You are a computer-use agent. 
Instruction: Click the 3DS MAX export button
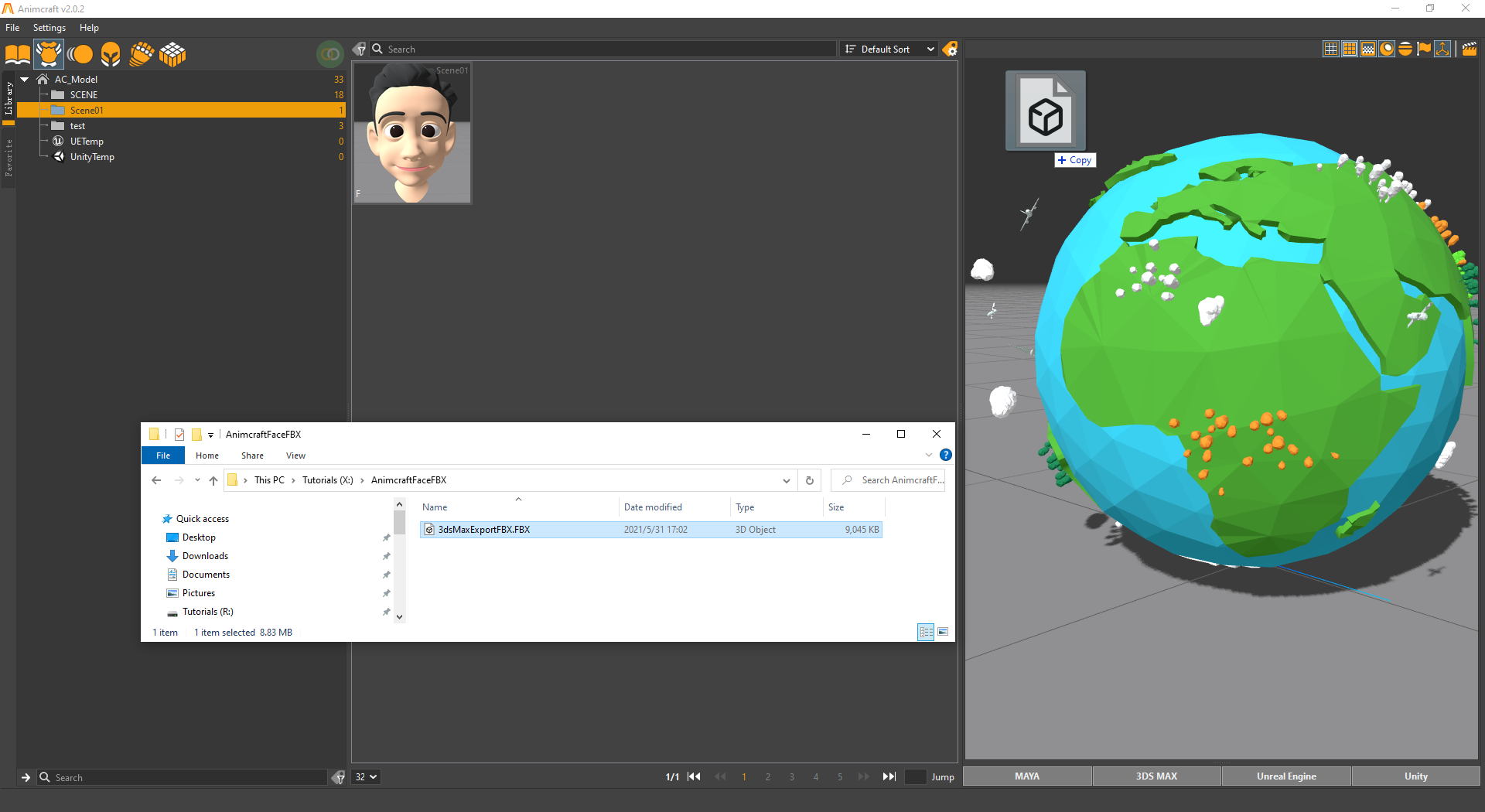tap(1156, 776)
